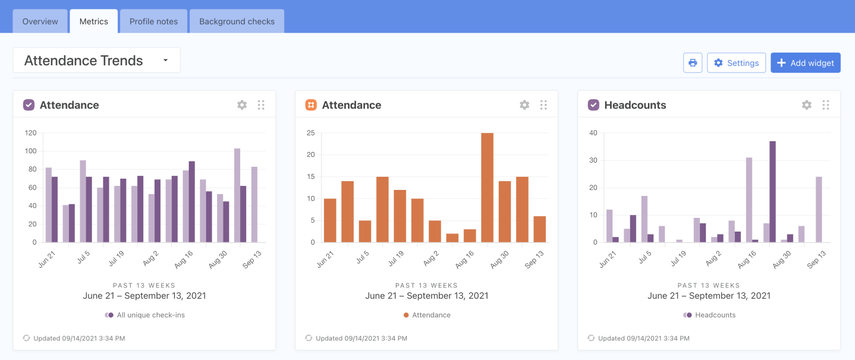The image size is (855, 360).
Task: Open the Profile notes tab
Action: click(x=153, y=21)
